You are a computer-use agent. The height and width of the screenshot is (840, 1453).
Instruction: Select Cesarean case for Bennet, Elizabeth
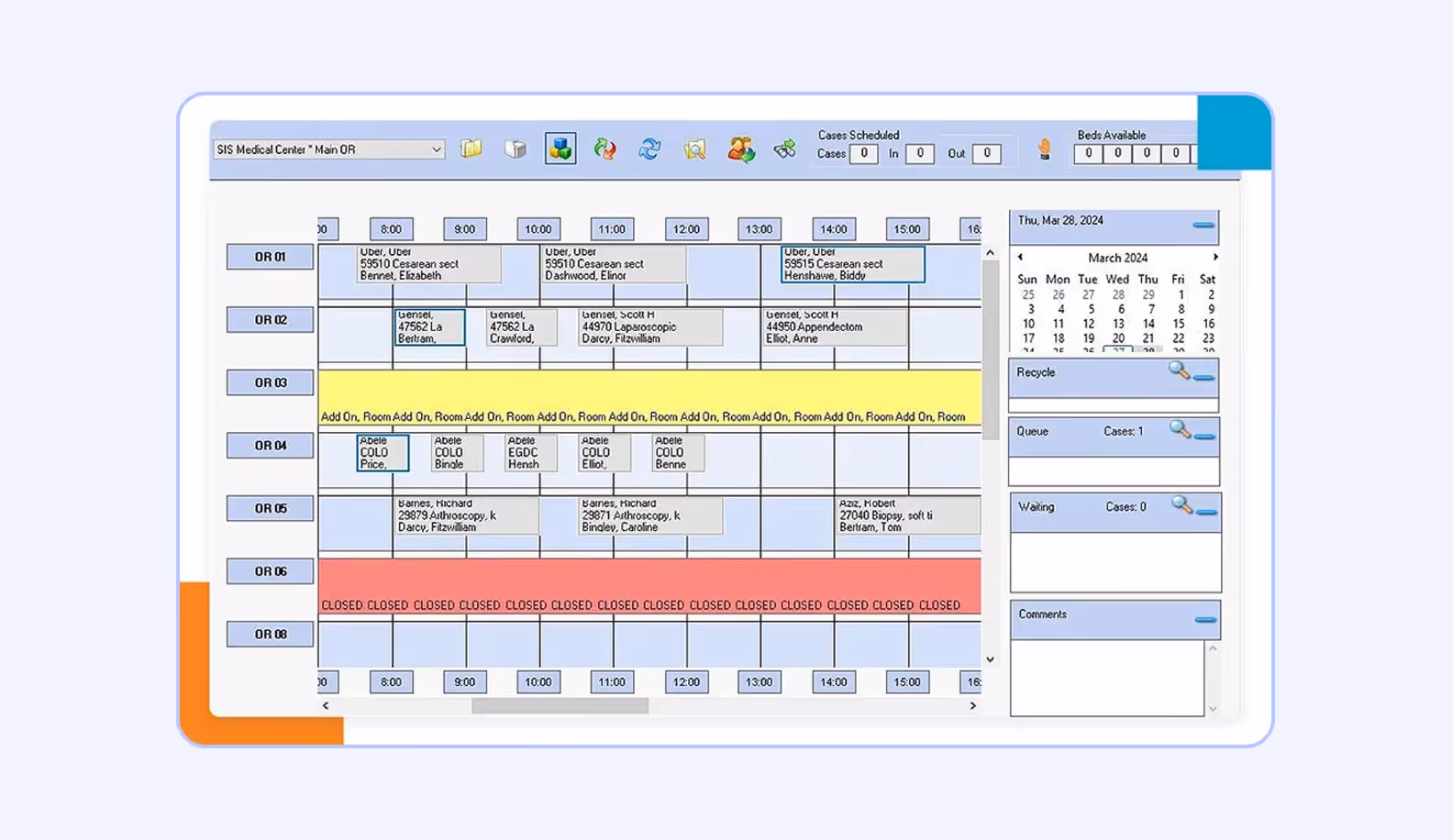pyautogui.click(x=429, y=264)
